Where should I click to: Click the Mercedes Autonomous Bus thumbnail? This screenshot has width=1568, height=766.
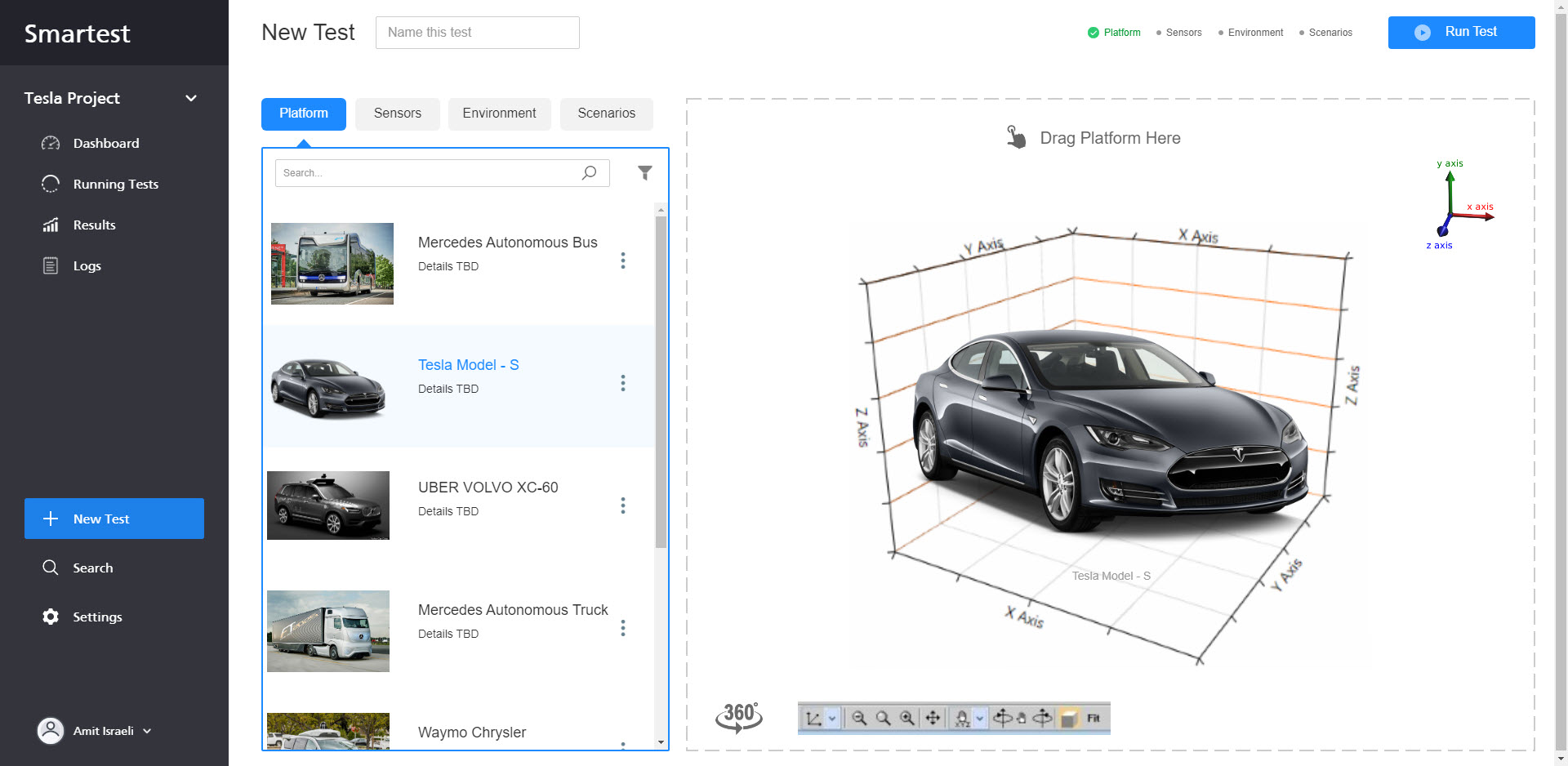[332, 264]
